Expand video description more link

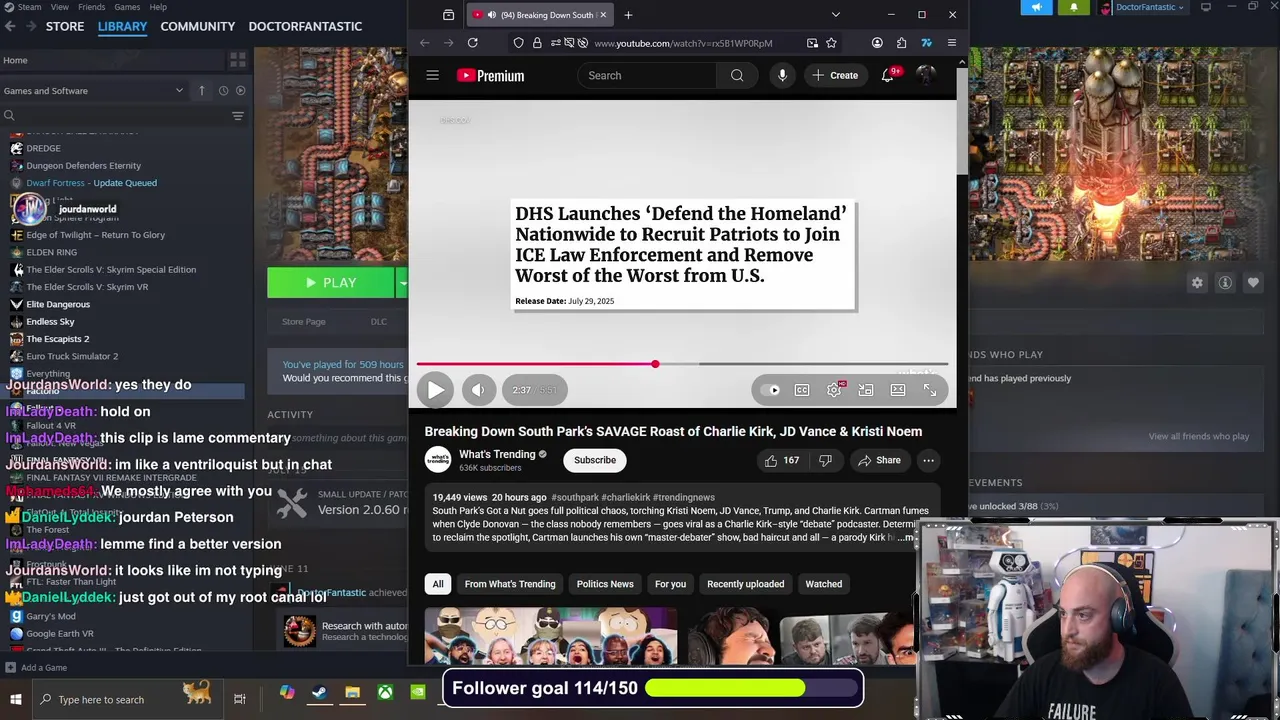pyautogui.click(x=906, y=537)
